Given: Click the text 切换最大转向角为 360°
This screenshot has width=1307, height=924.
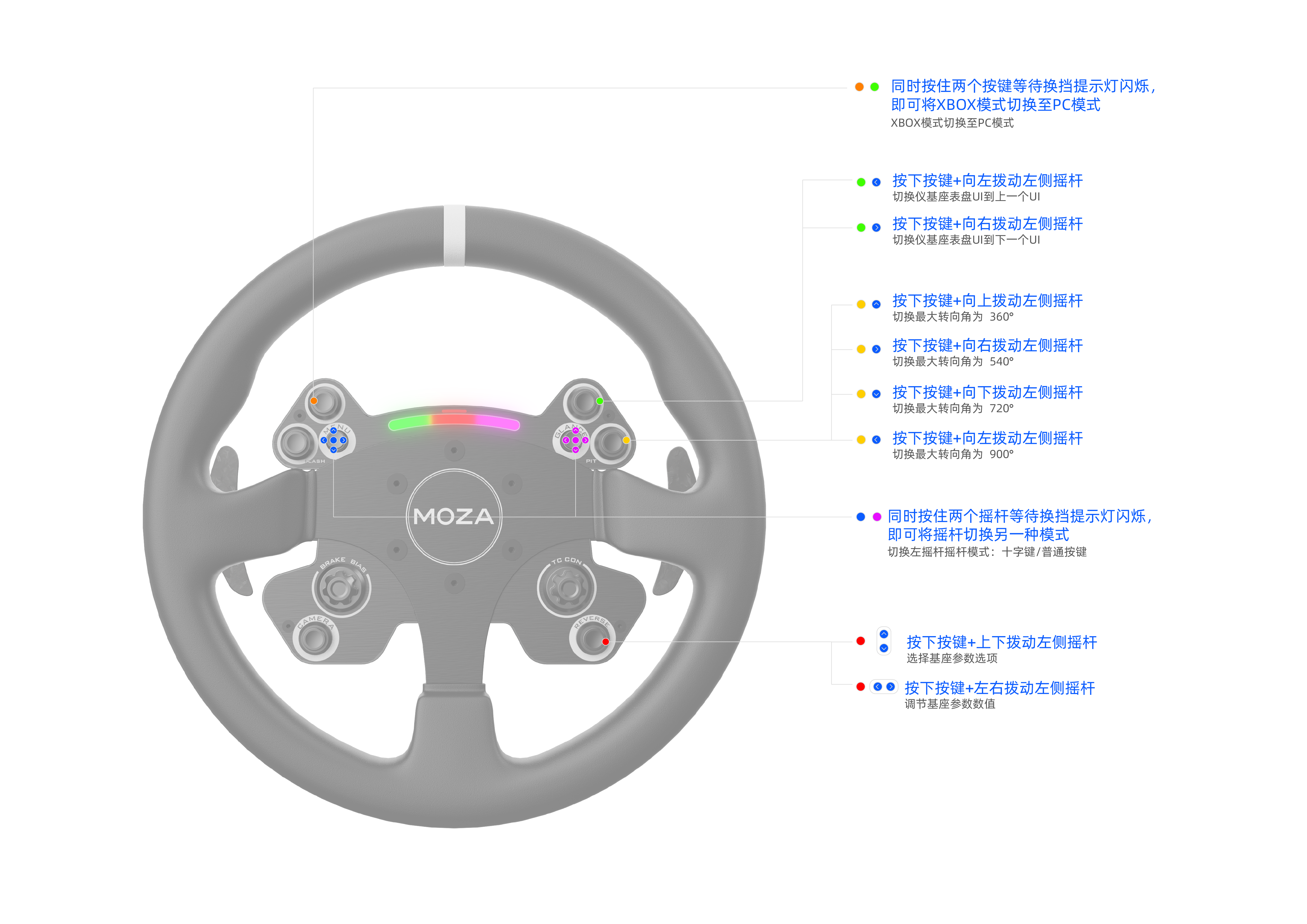Looking at the screenshot, I should tap(953, 317).
